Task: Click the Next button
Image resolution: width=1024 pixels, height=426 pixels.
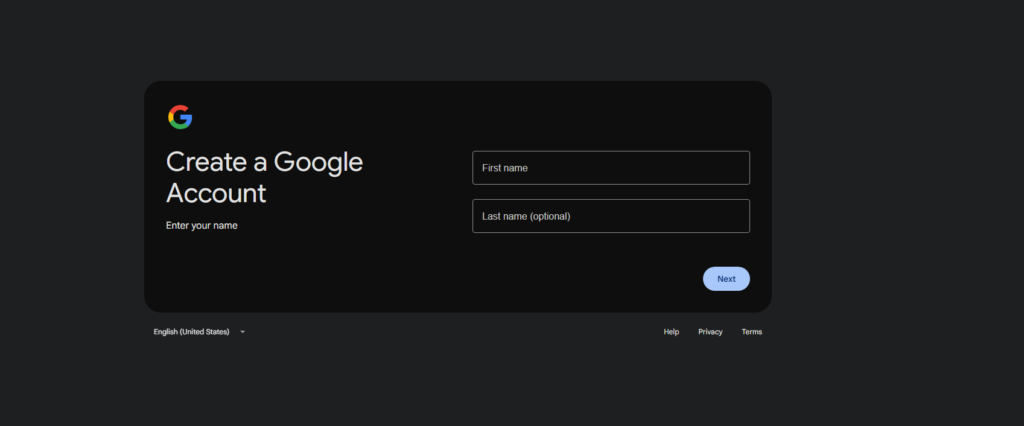Action: point(726,279)
